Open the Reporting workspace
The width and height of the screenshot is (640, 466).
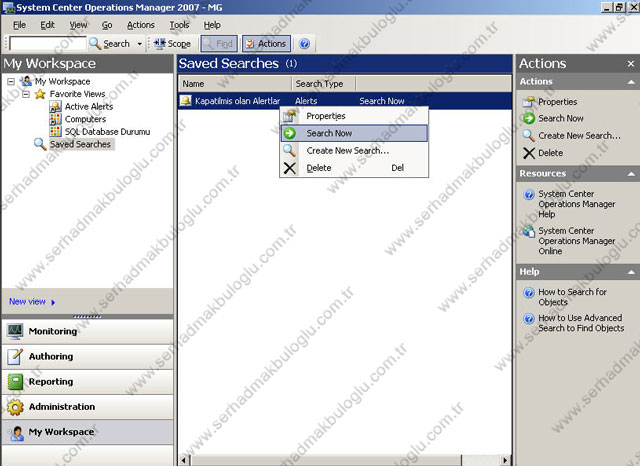pos(87,382)
